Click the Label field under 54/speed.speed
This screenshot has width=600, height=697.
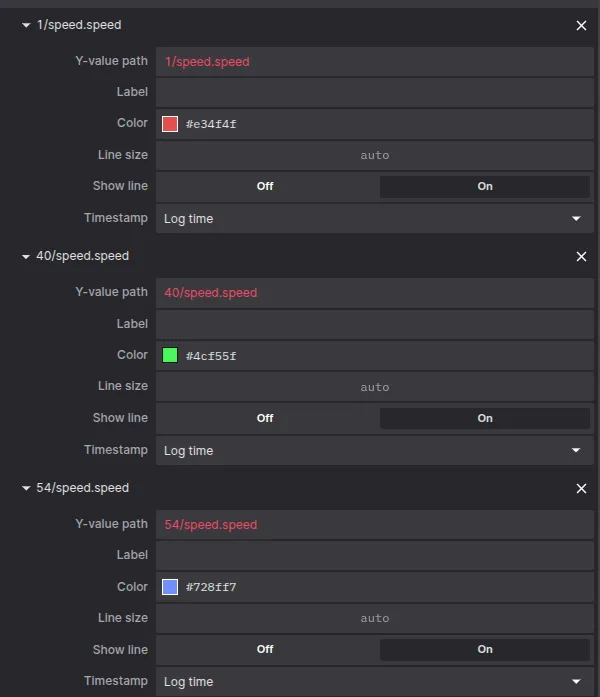(x=374, y=555)
